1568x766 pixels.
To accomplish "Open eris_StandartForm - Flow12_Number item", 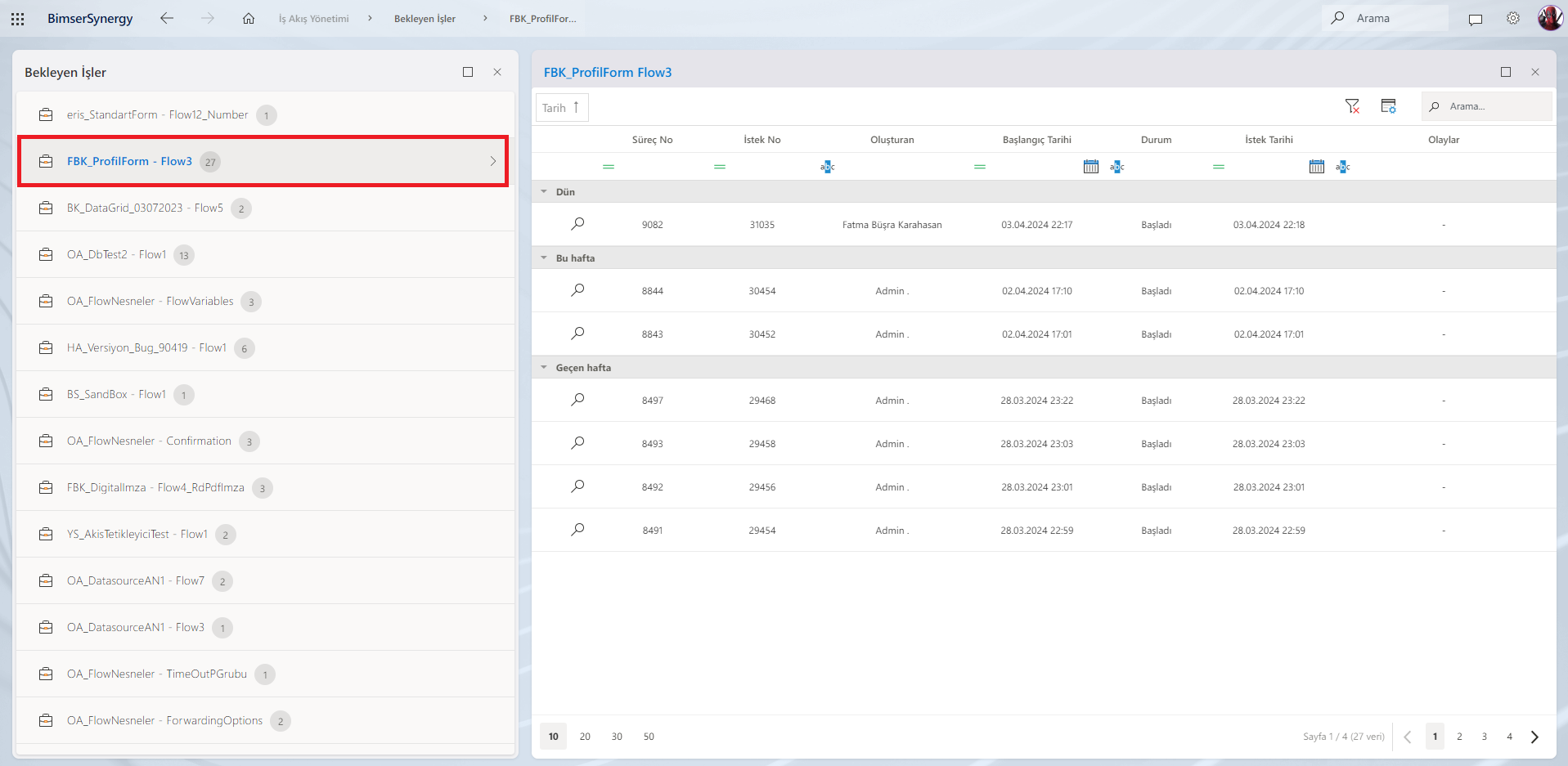I will [x=266, y=114].
